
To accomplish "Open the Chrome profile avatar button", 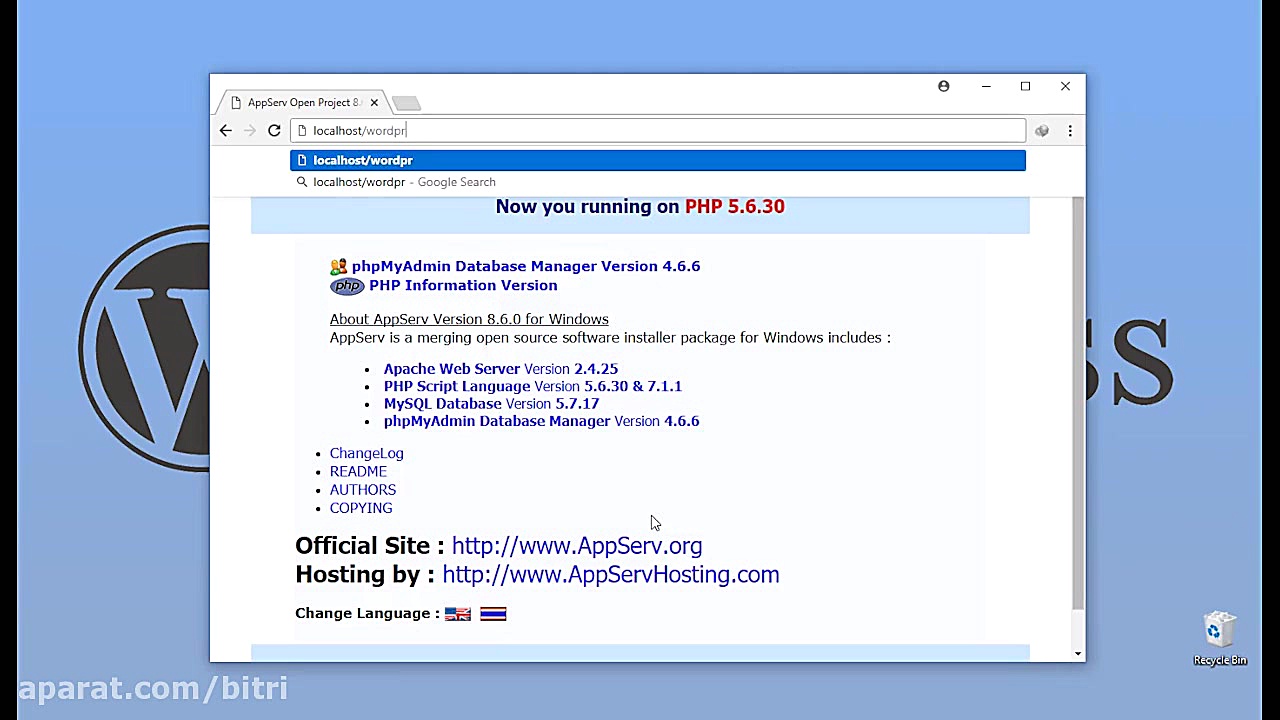I will [x=943, y=86].
